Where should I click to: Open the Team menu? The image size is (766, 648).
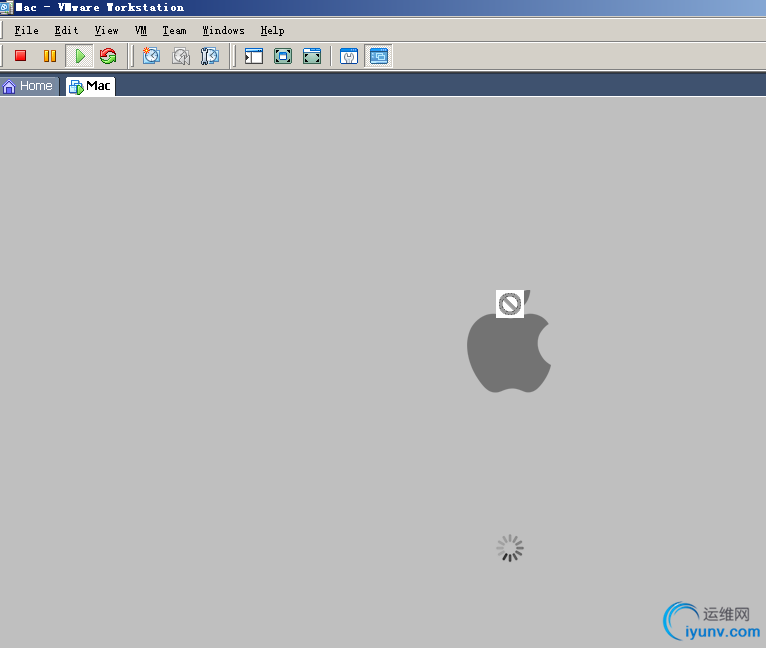tap(174, 30)
